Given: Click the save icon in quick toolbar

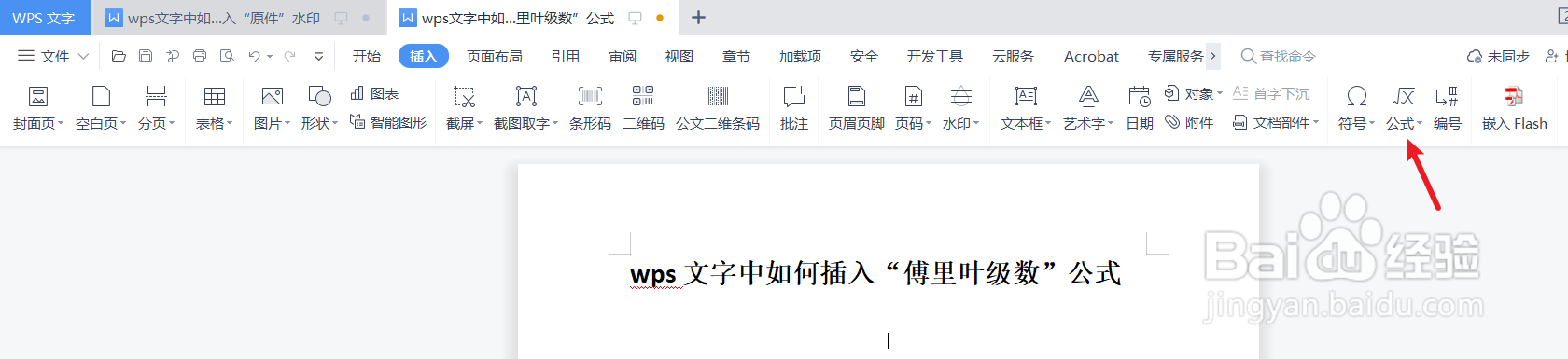Looking at the screenshot, I should 146,56.
